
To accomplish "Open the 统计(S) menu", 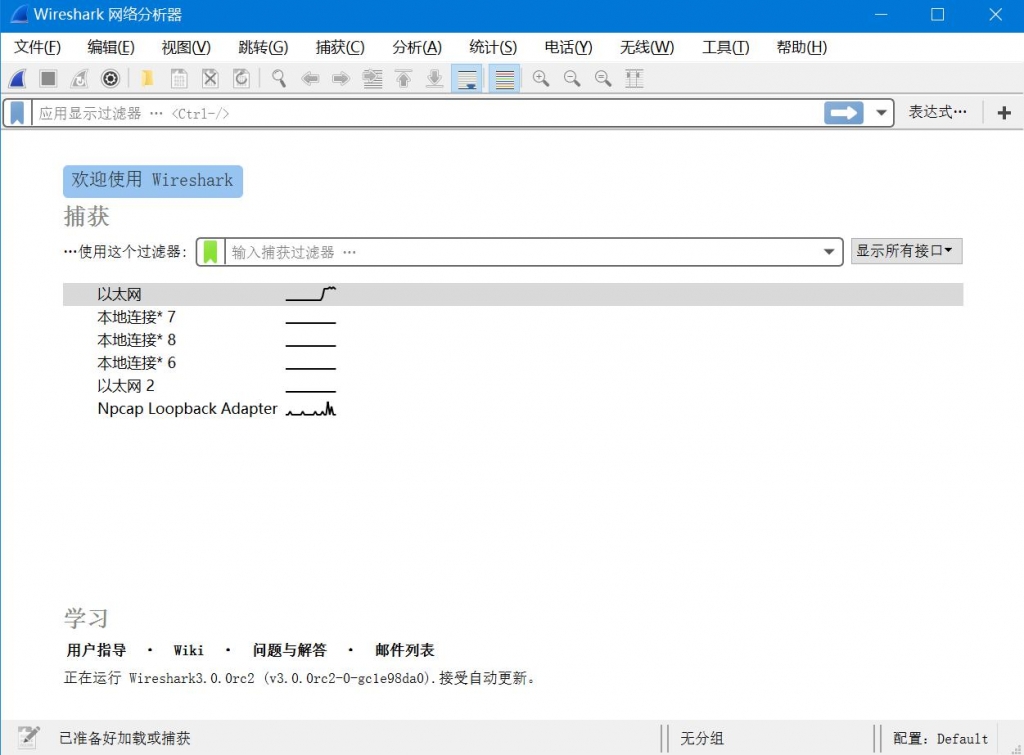I will click(493, 47).
